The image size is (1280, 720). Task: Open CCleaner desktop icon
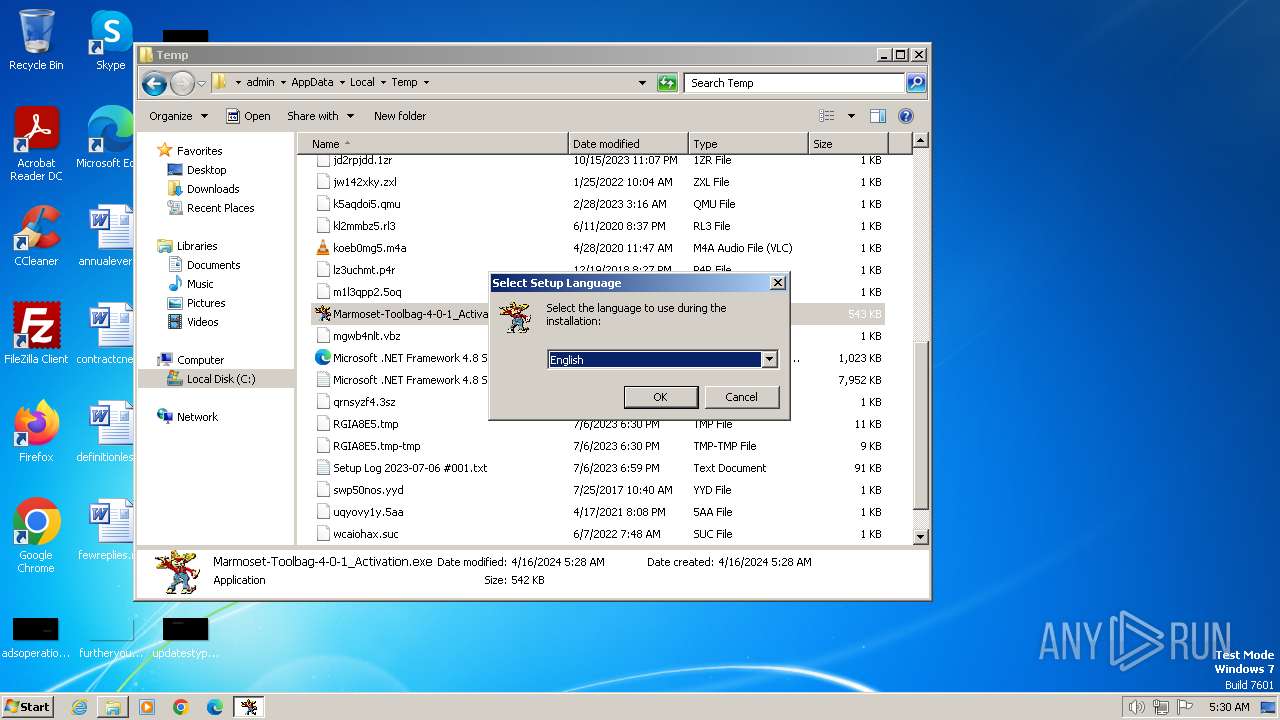(36, 236)
